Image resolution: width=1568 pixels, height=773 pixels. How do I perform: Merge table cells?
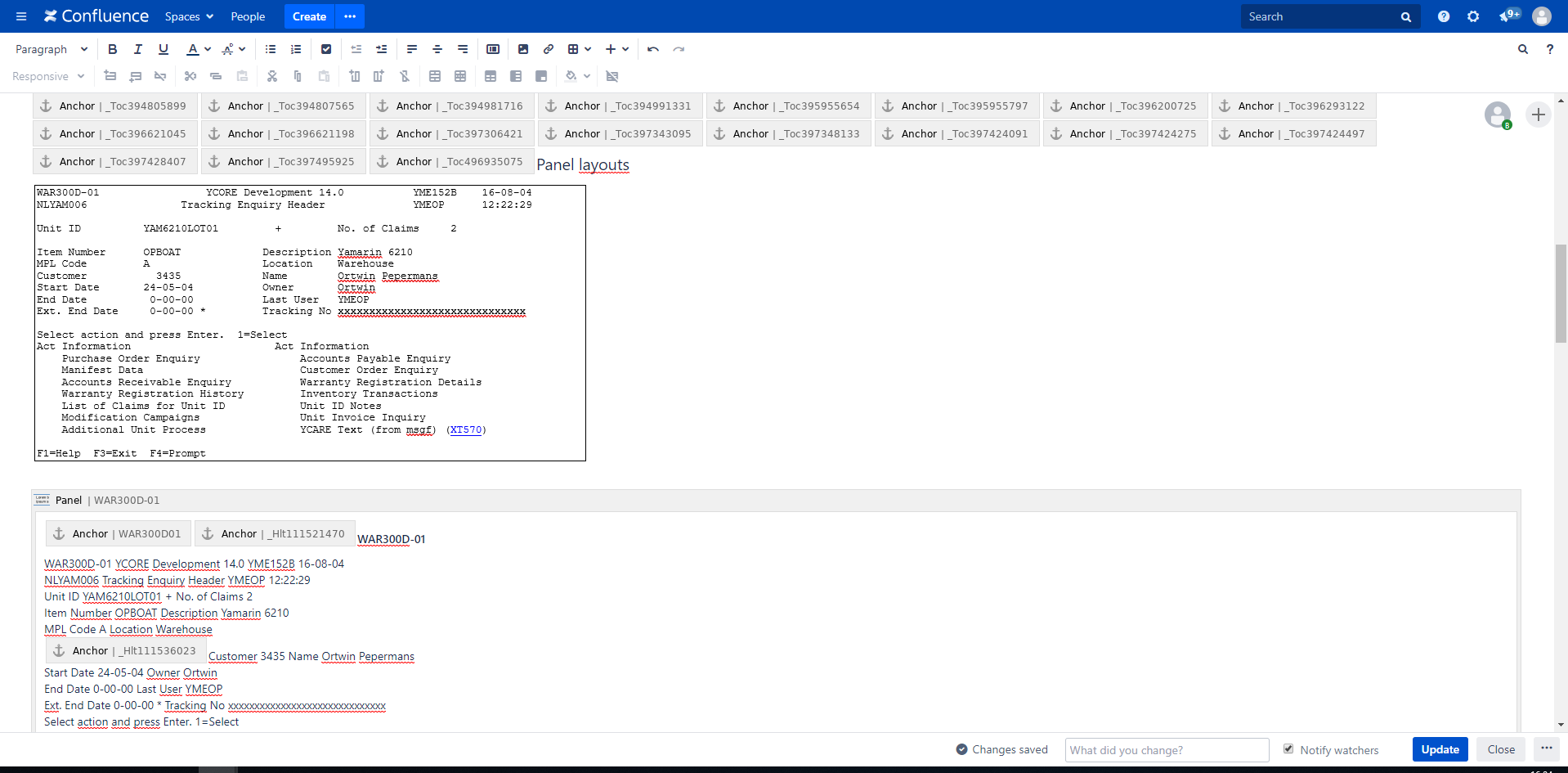[x=435, y=76]
